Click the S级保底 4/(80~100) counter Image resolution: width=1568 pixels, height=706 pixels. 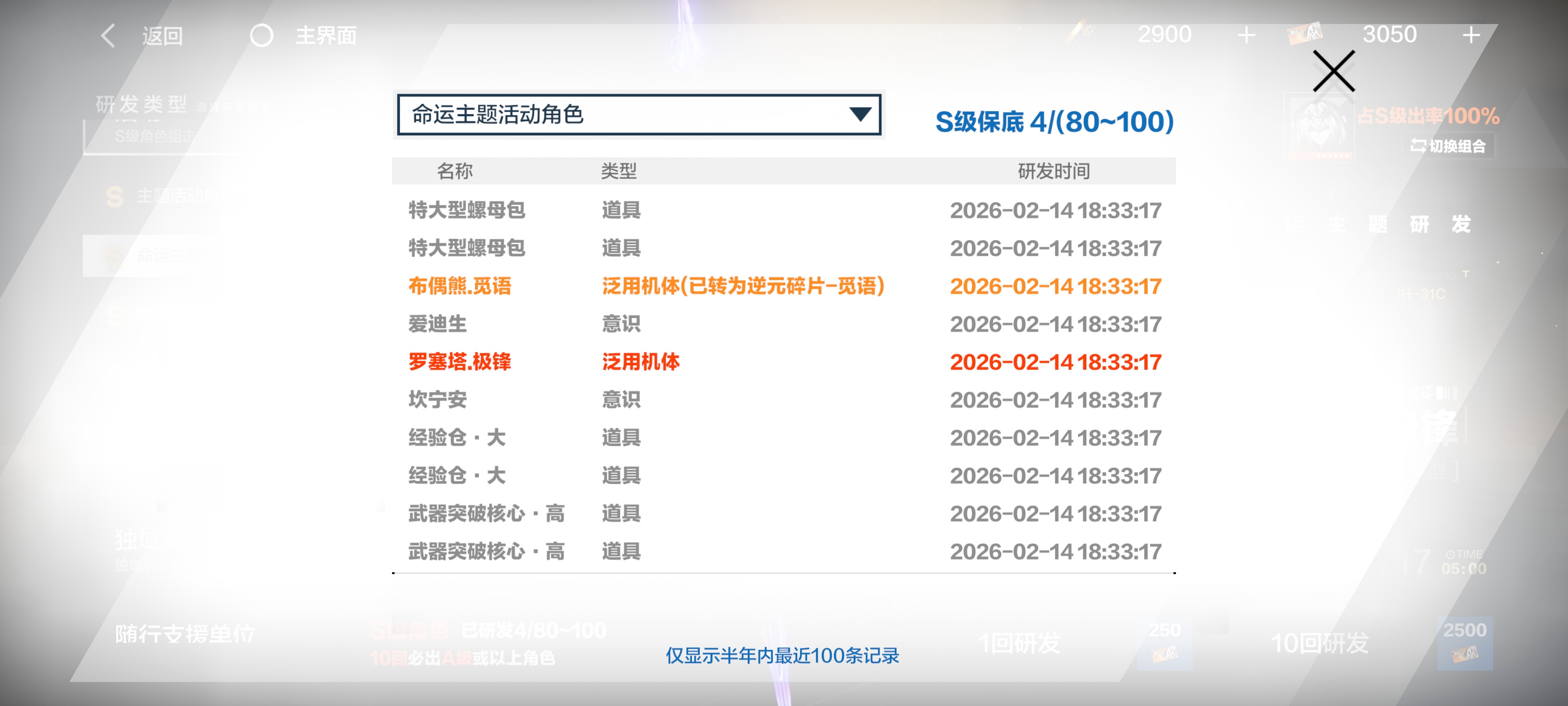(x=1054, y=121)
